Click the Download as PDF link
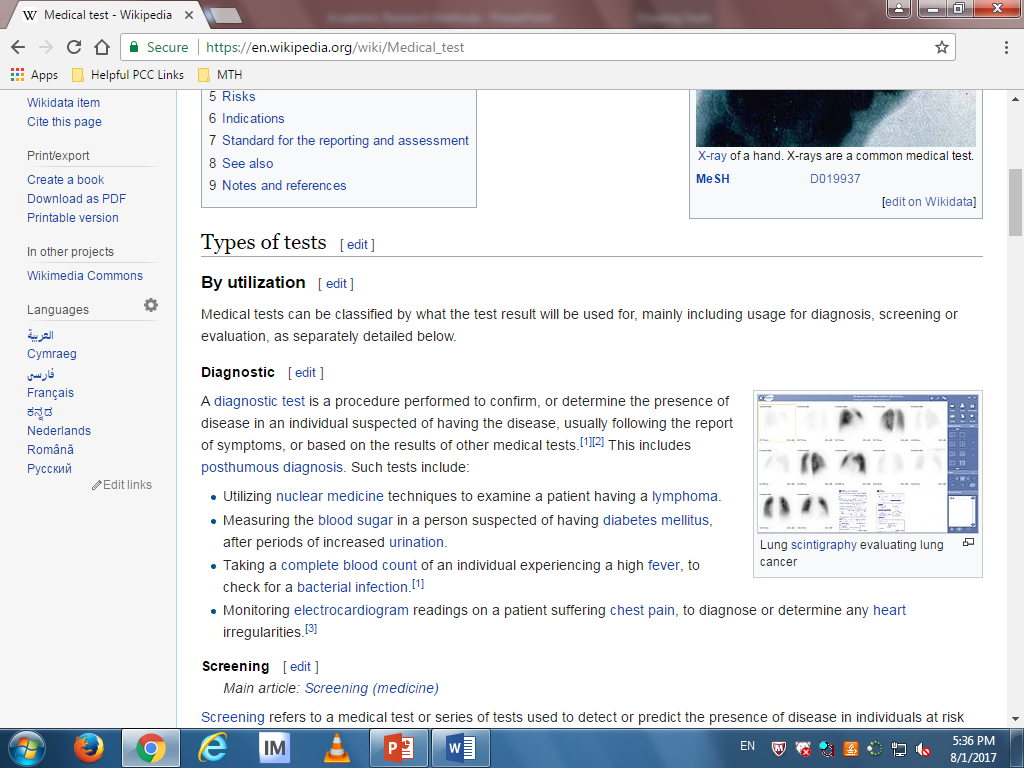 tap(76, 198)
